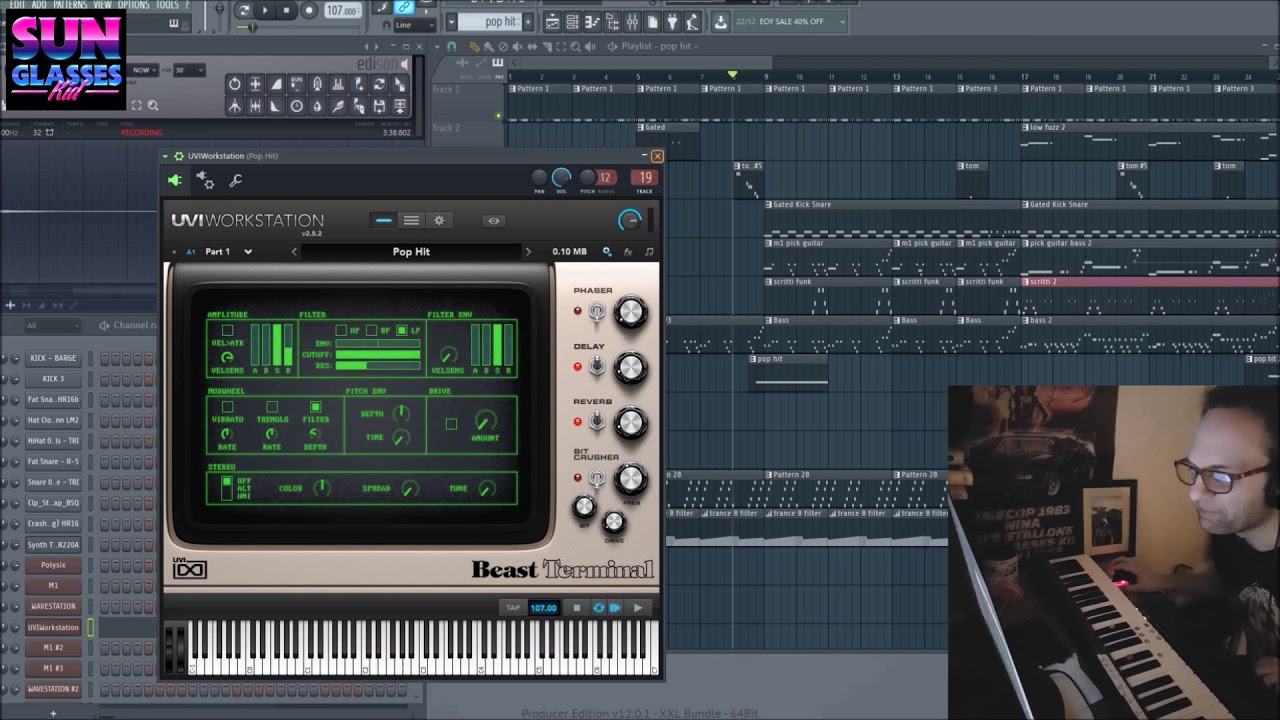Toggle the Bit Crusher switch

pyautogui.click(x=596, y=479)
